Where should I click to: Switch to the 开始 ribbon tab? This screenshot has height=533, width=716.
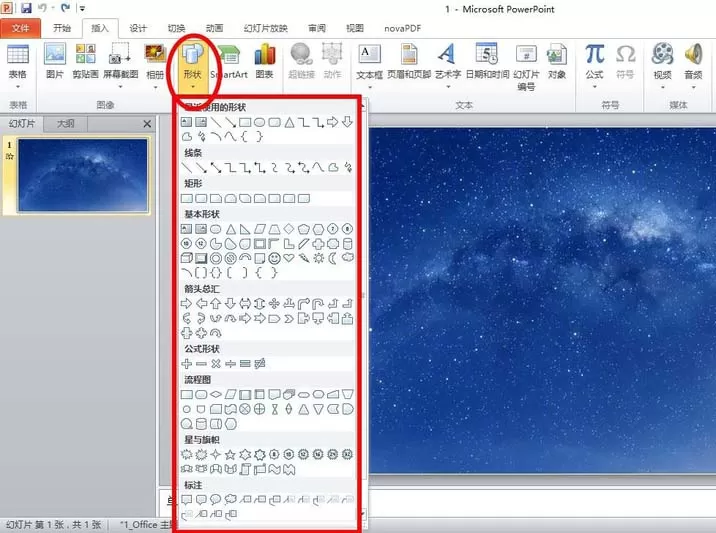tap(62, 28)
